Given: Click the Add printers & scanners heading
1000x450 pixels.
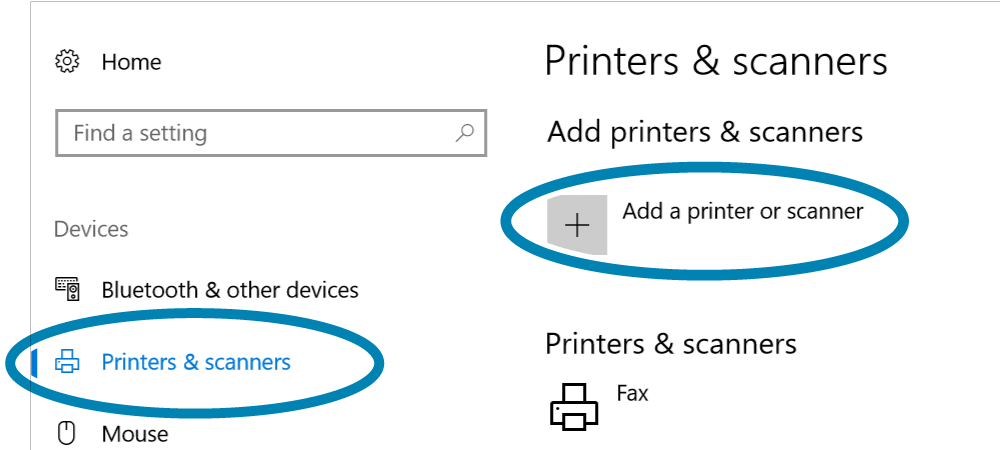Looking at the screenshot, I should tap(704, 131).
